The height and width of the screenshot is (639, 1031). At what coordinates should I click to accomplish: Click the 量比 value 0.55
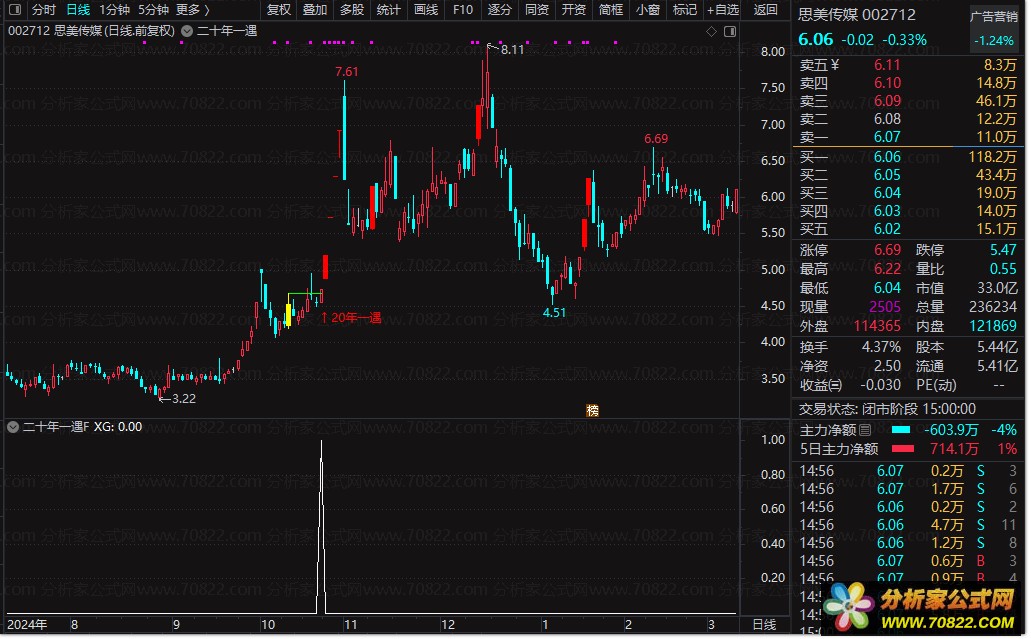[x=1003, y=270]
